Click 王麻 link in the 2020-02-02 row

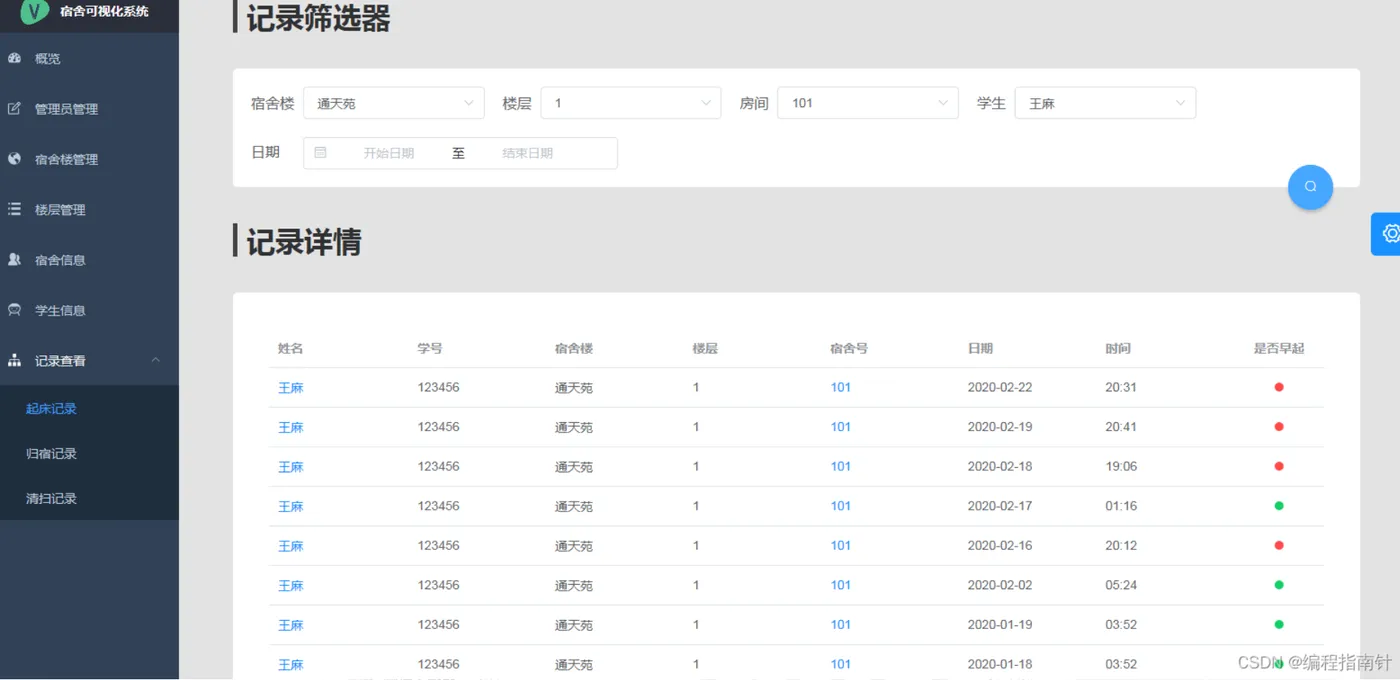[290, 585]
